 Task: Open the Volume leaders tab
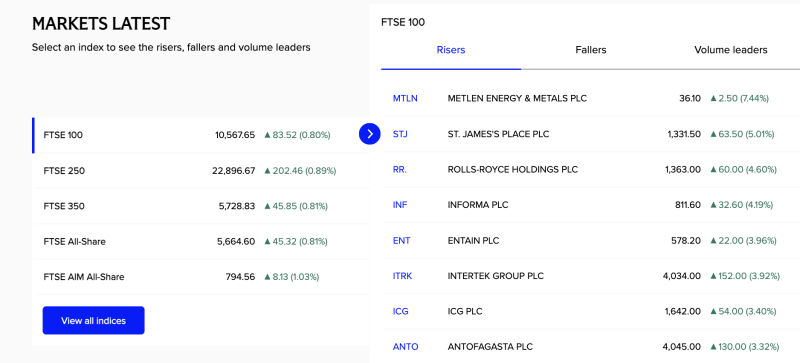(x=731, y=50)
